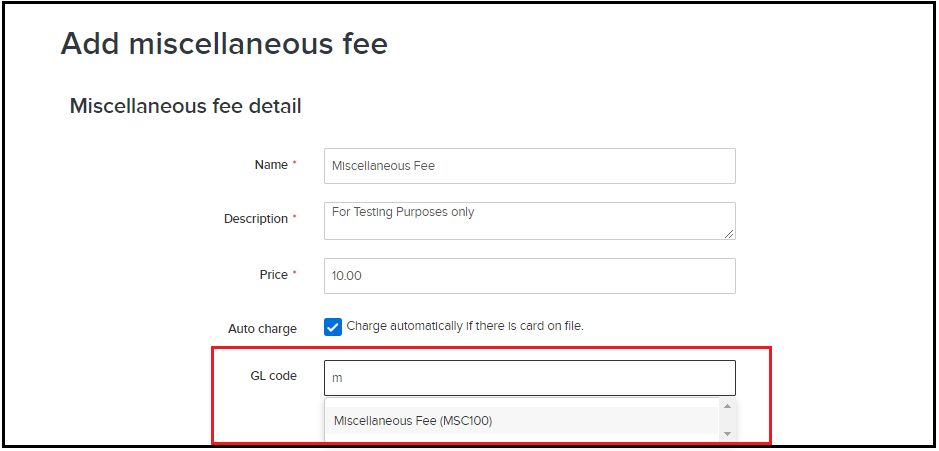939x451 pixels.
Task: Click the GL code search box
Action: click(x=529, y=378)
